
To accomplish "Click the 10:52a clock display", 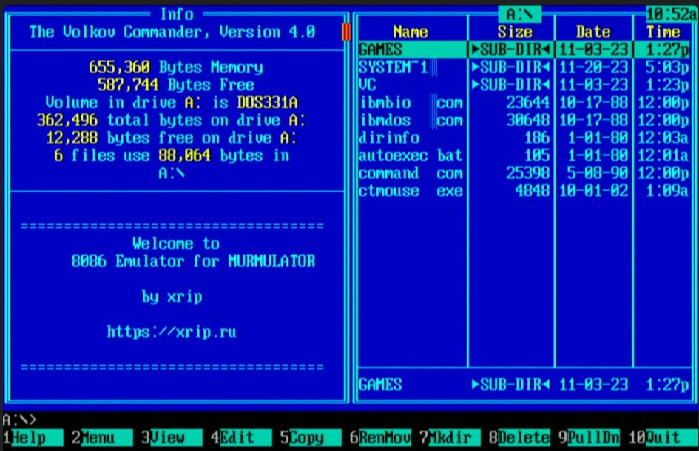I will click(x=672, y=14).
